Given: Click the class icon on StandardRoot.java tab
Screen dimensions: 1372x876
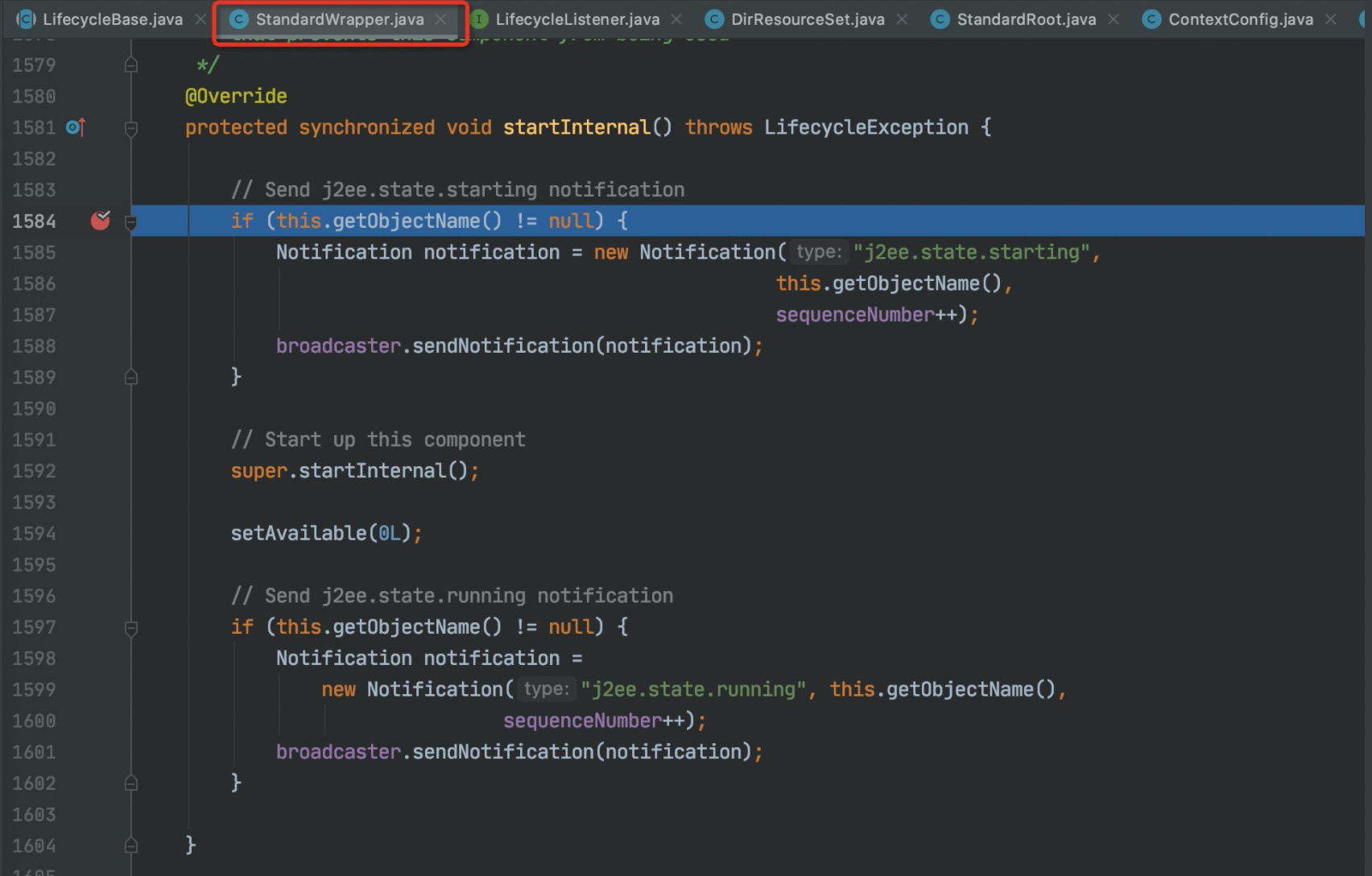Looking at the screenshot, I should pos(940,19).
